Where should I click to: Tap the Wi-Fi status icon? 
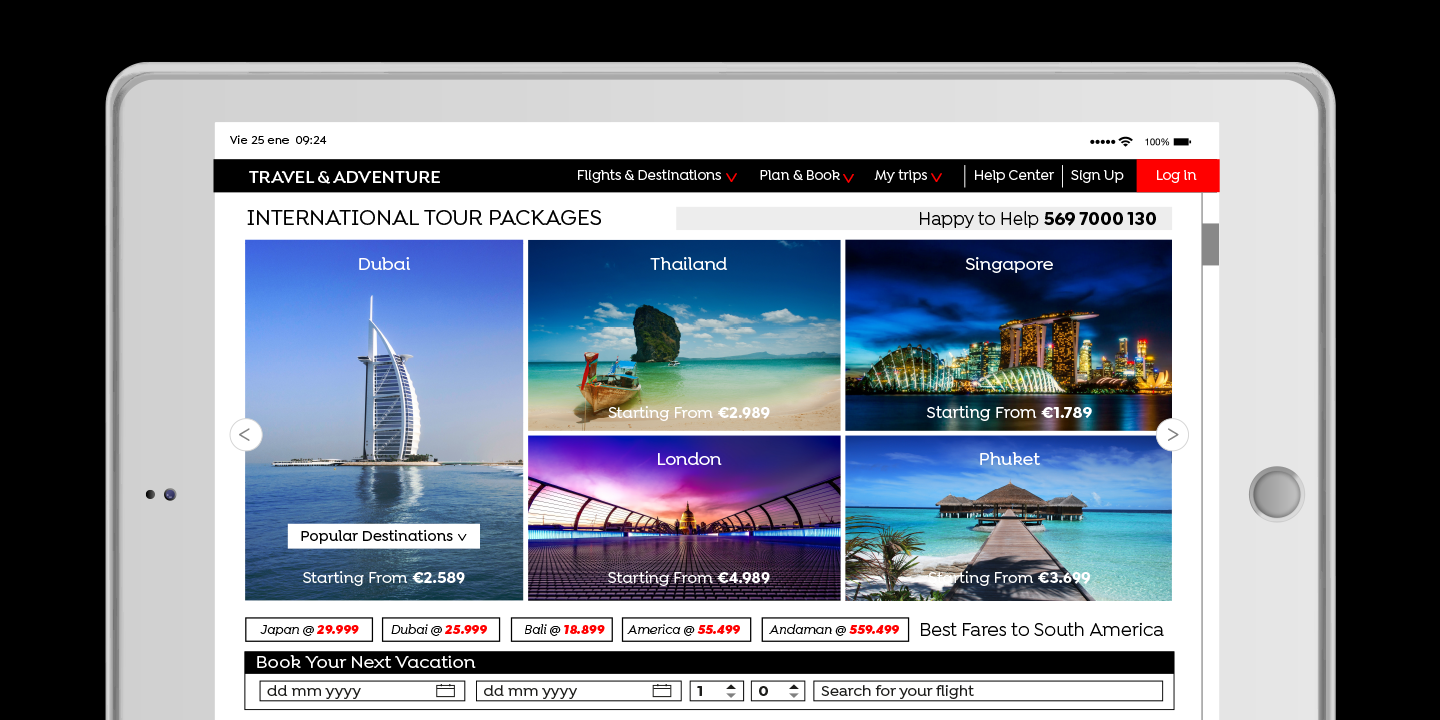coord(1125,141)
